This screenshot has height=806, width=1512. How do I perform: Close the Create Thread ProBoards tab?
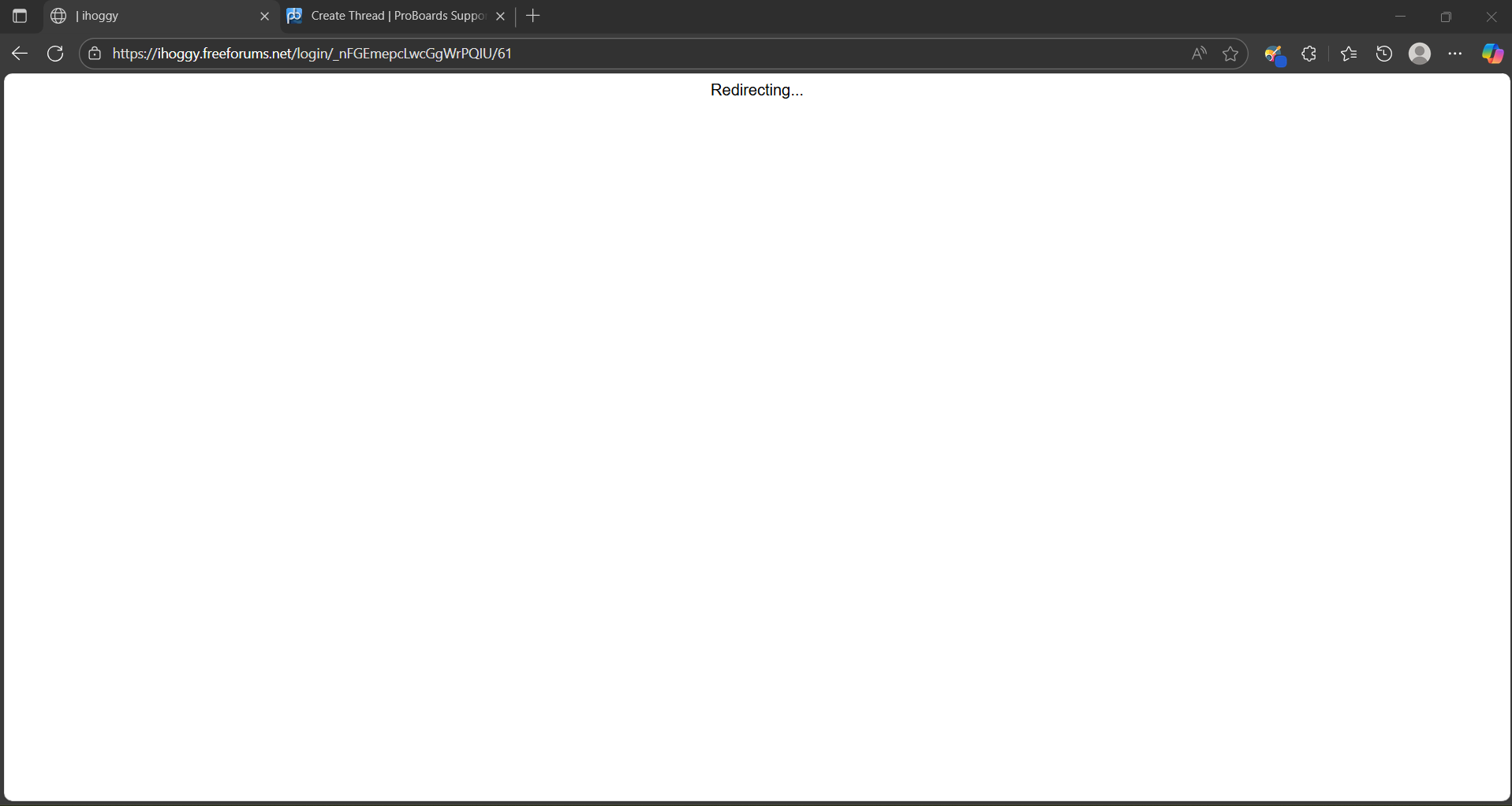(x=500, y=16)
